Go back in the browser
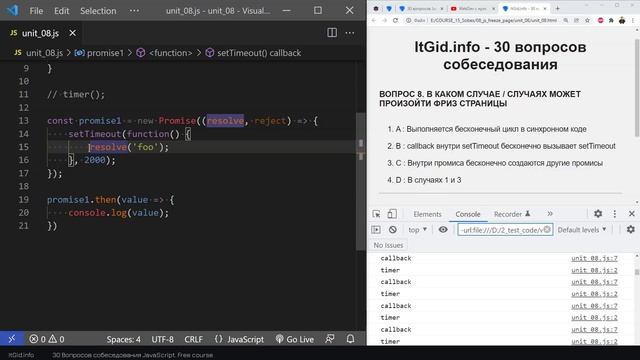This screenshot has height=360, width=640. [373, 20]
